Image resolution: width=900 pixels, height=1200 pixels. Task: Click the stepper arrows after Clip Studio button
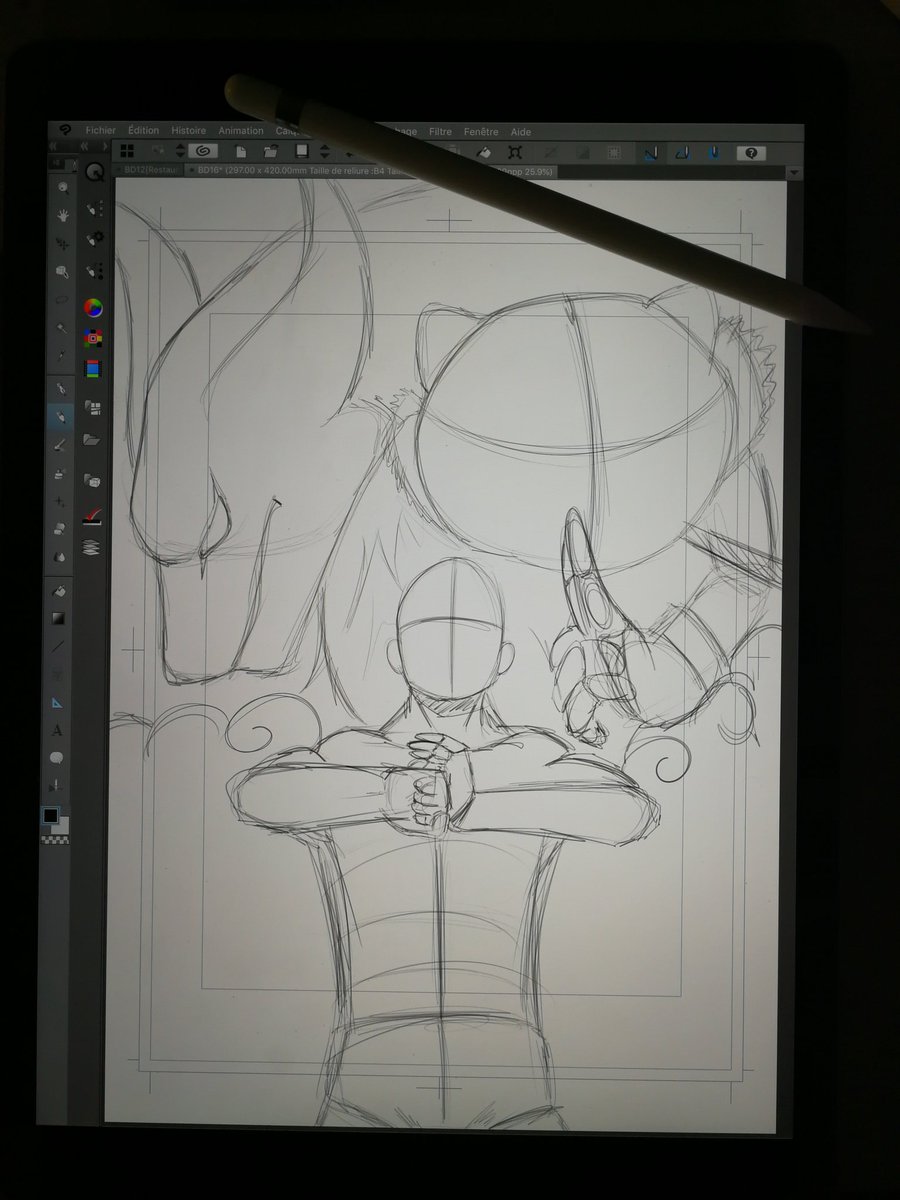(180, 151)
